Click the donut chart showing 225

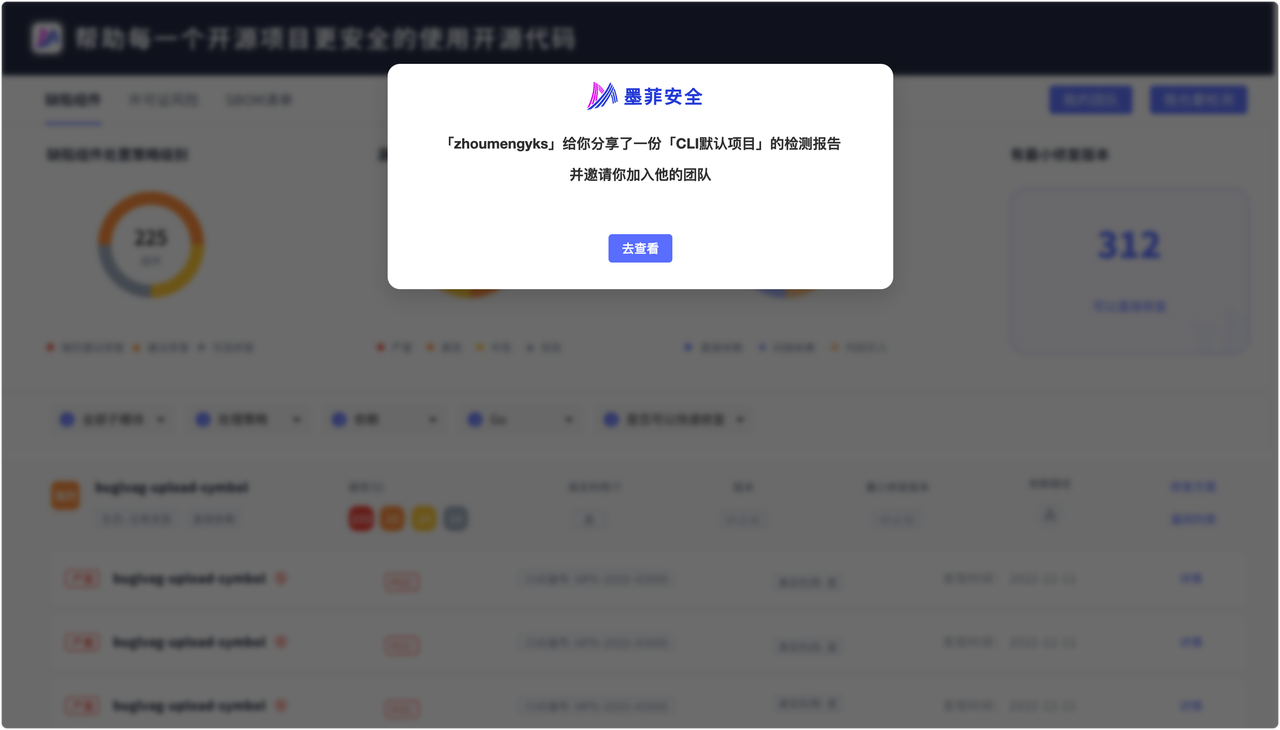coord(151,244)
